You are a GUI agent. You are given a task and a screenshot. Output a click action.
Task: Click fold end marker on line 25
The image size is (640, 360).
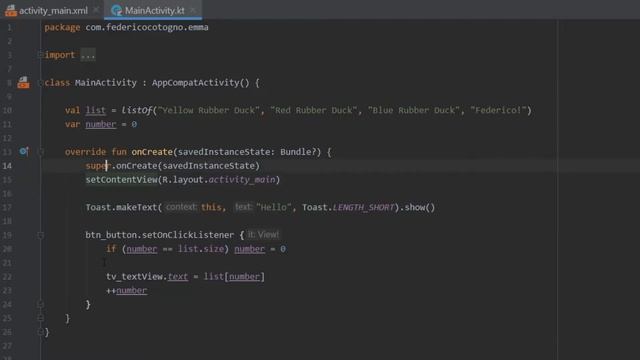tap(40, 318)
